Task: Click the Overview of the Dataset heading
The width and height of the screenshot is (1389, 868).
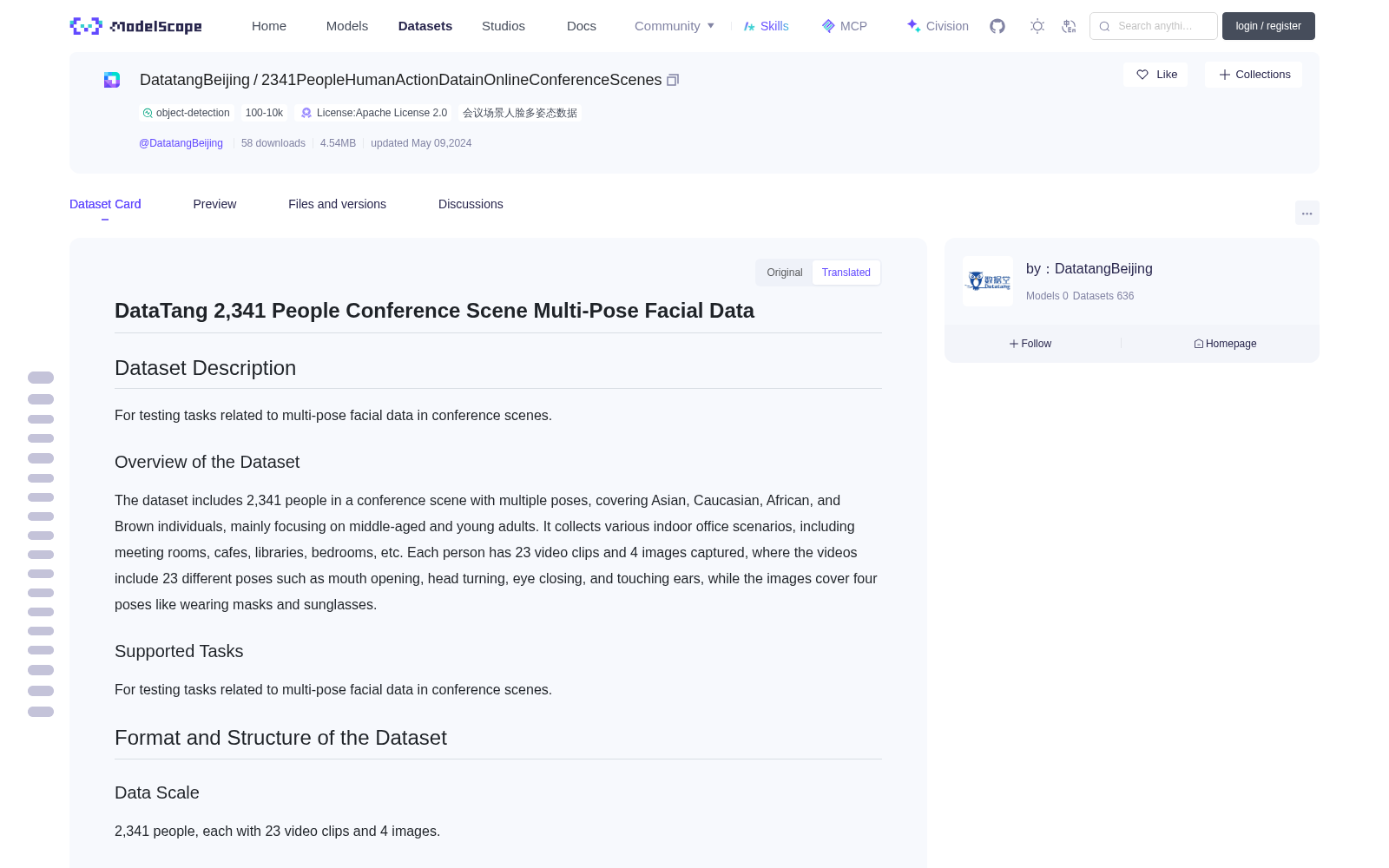Action: [x=207, y=462]
